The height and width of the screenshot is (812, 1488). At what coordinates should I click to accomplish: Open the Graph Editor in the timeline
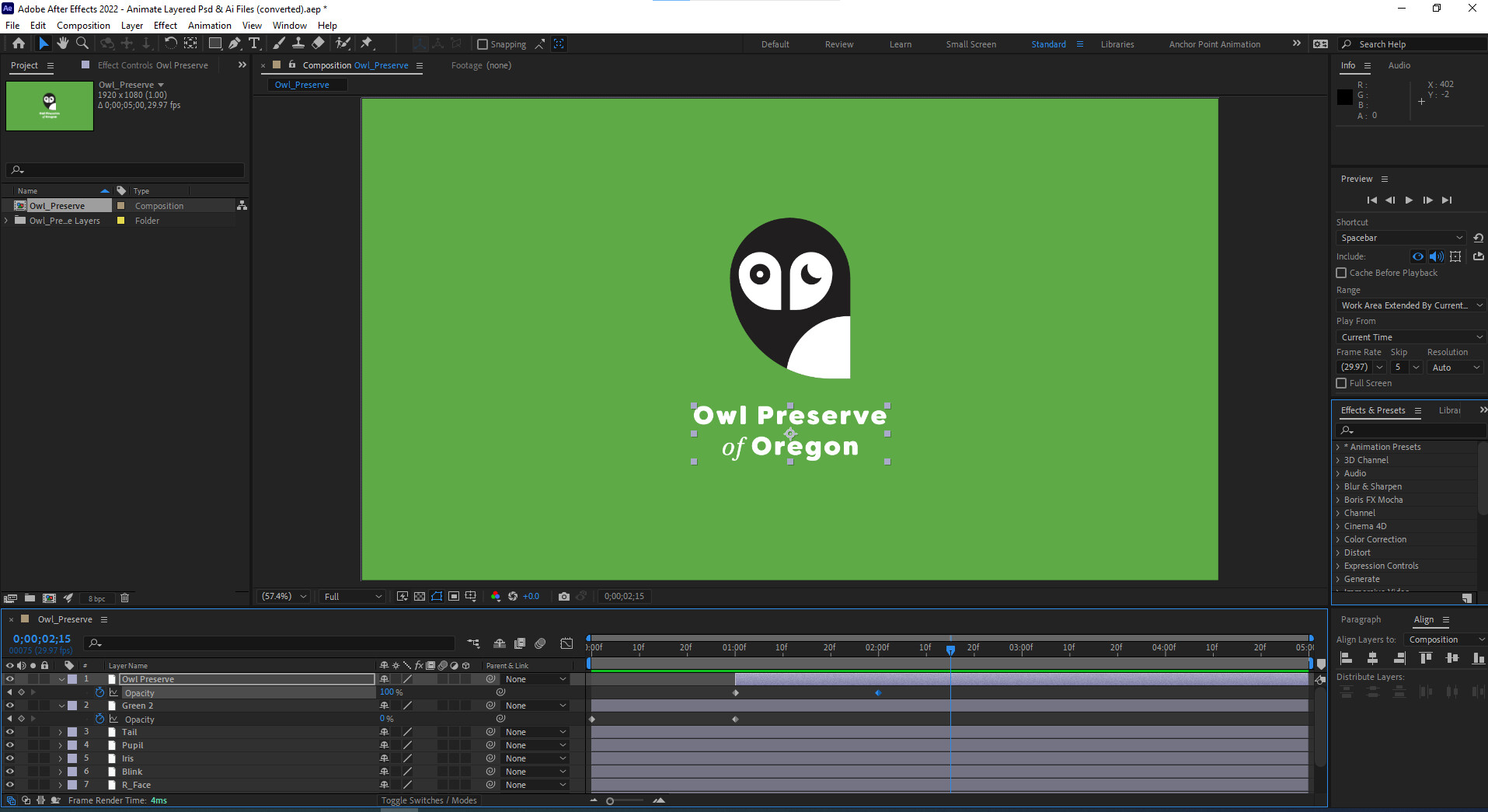(x=566, y=643)
